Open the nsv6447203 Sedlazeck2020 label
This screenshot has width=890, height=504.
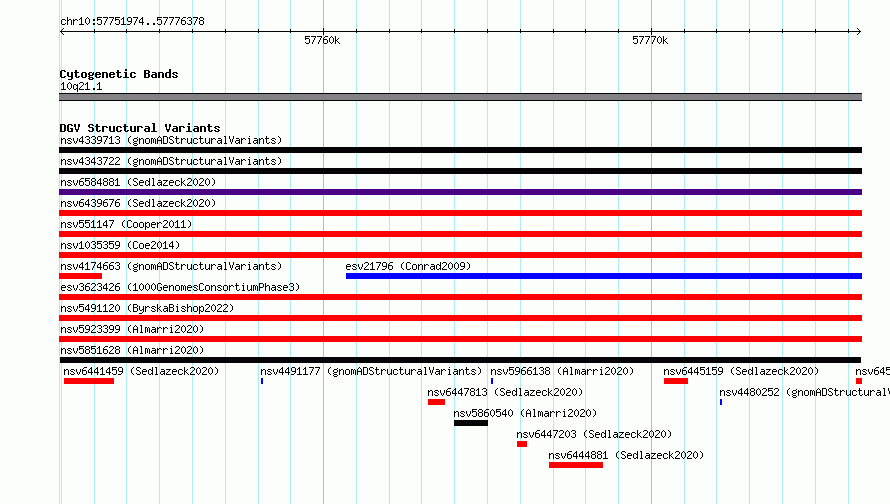pos(594,434)
